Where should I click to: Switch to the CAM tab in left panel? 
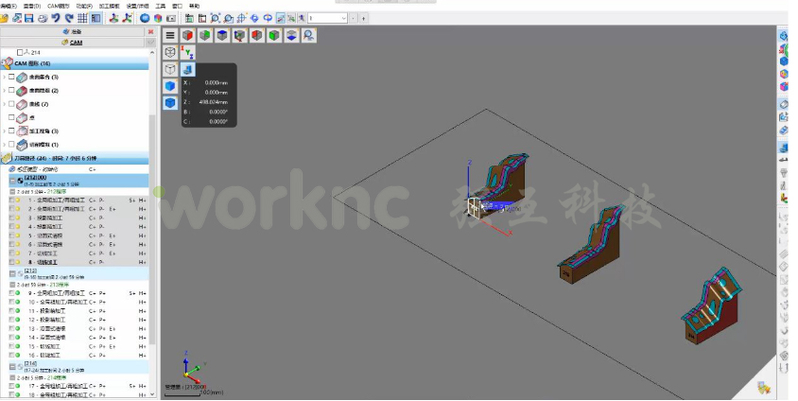[x=76, y=42]
